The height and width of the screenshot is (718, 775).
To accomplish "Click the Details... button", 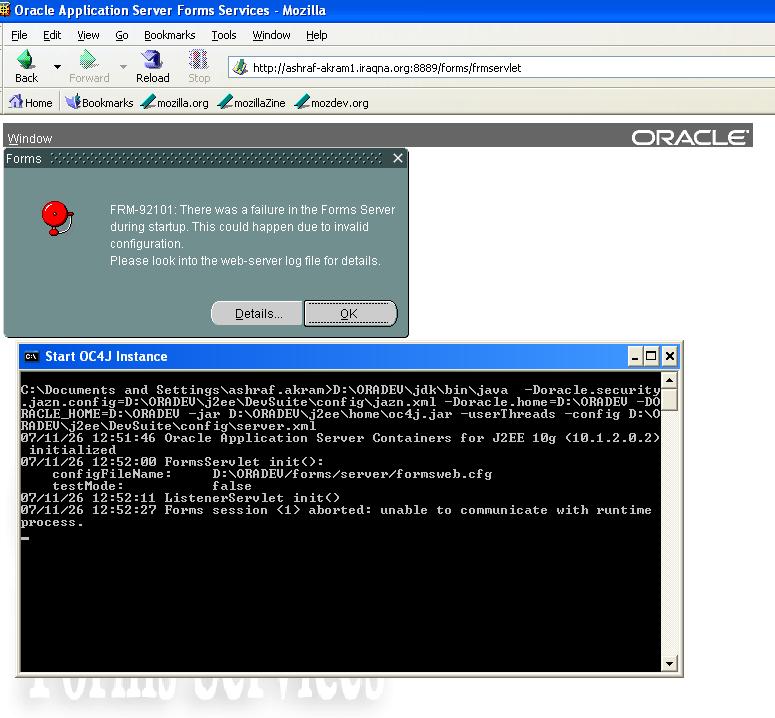I will [x=257, y=313].
